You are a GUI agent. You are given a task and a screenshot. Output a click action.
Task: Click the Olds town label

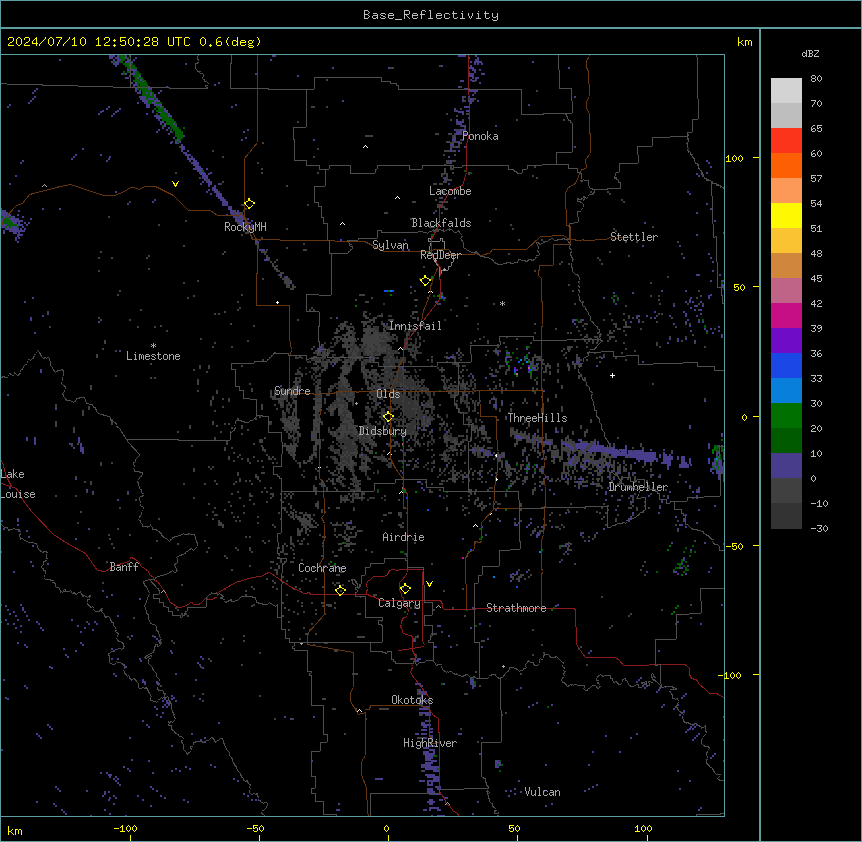click(388, 394)
